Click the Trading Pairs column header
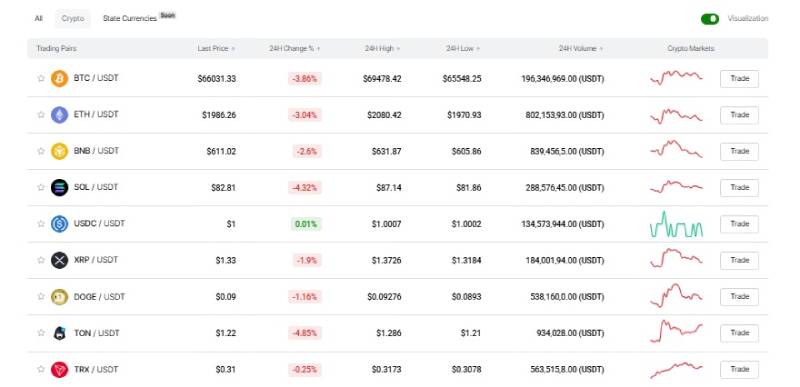The image size is (800, 387). point(56,48)
